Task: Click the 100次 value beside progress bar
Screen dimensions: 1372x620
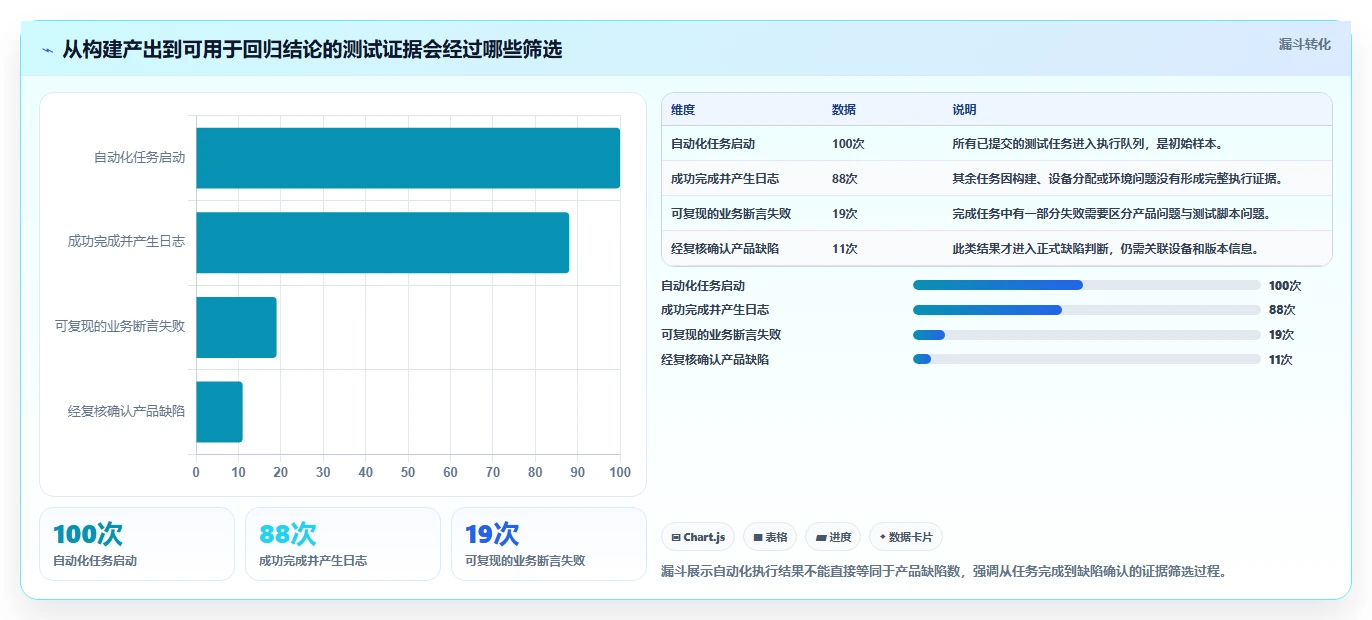Action: (x=1285, y=286)
